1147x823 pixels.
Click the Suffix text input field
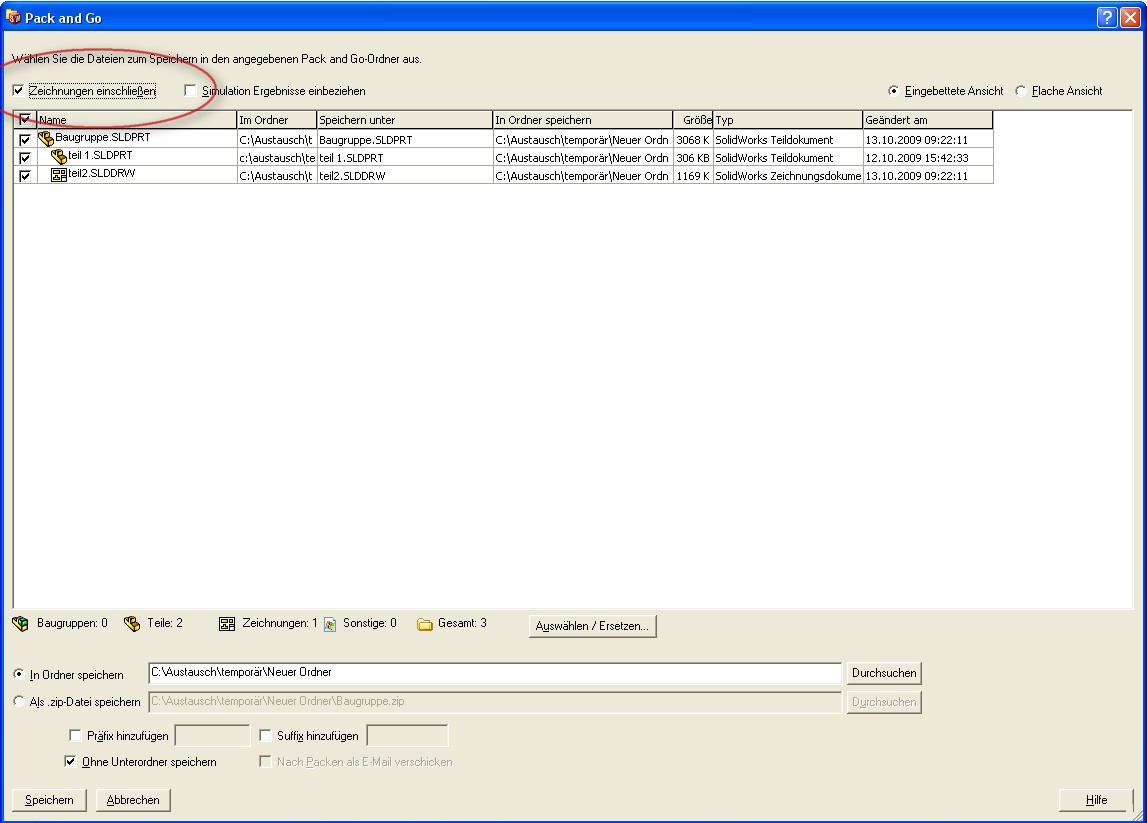point(407,736)
